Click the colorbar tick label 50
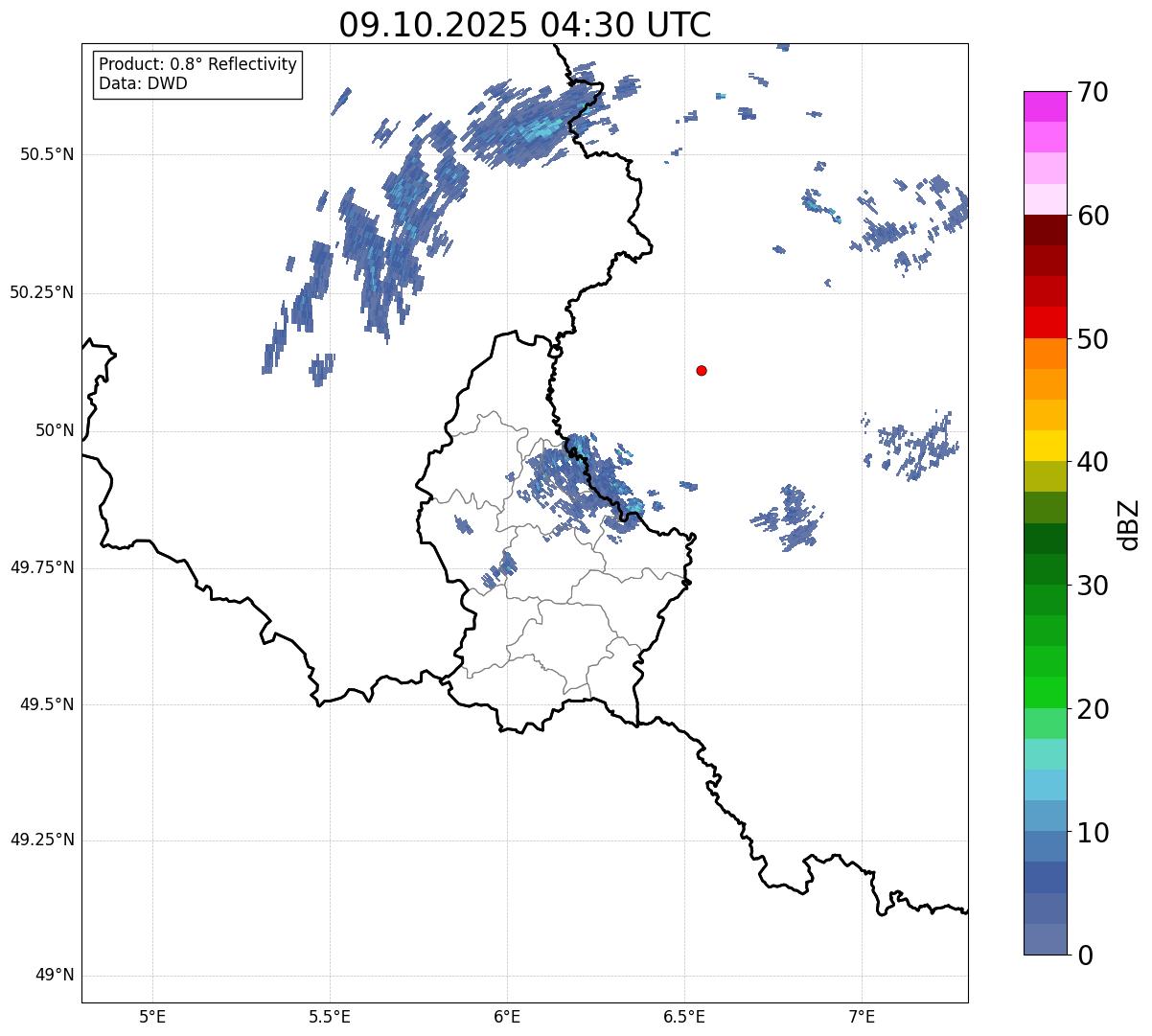This screenshot has height=1036, width=1152. point(1092,339)
